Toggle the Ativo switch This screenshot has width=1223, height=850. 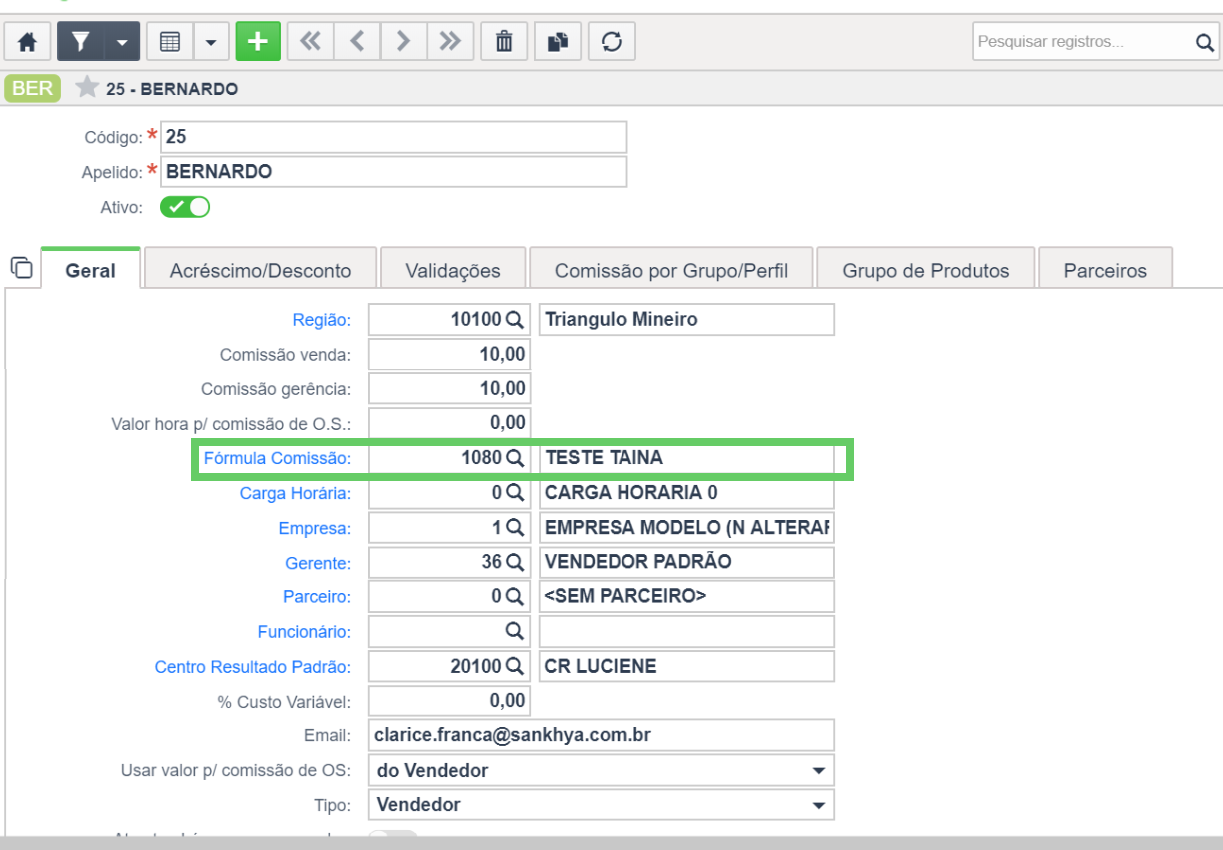pos(185,207)
